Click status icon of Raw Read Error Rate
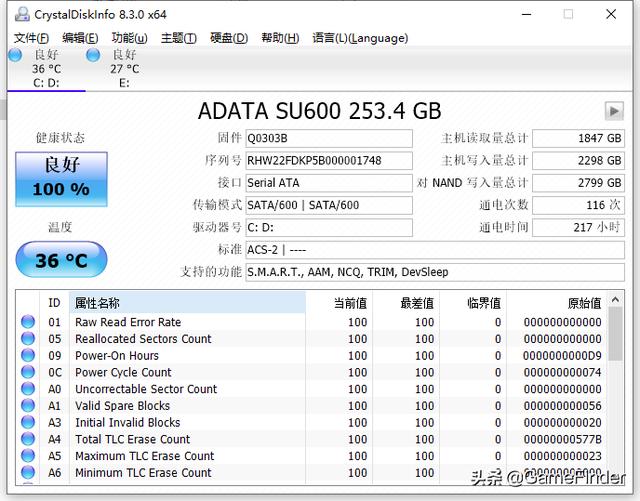 pos(28,322)
